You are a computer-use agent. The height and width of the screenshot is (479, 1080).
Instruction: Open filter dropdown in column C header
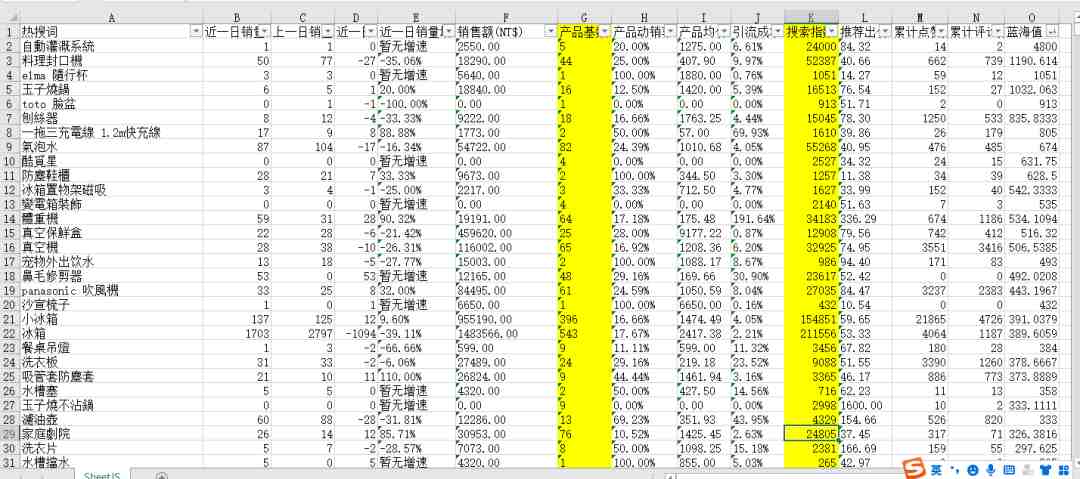tap(326, 31)
